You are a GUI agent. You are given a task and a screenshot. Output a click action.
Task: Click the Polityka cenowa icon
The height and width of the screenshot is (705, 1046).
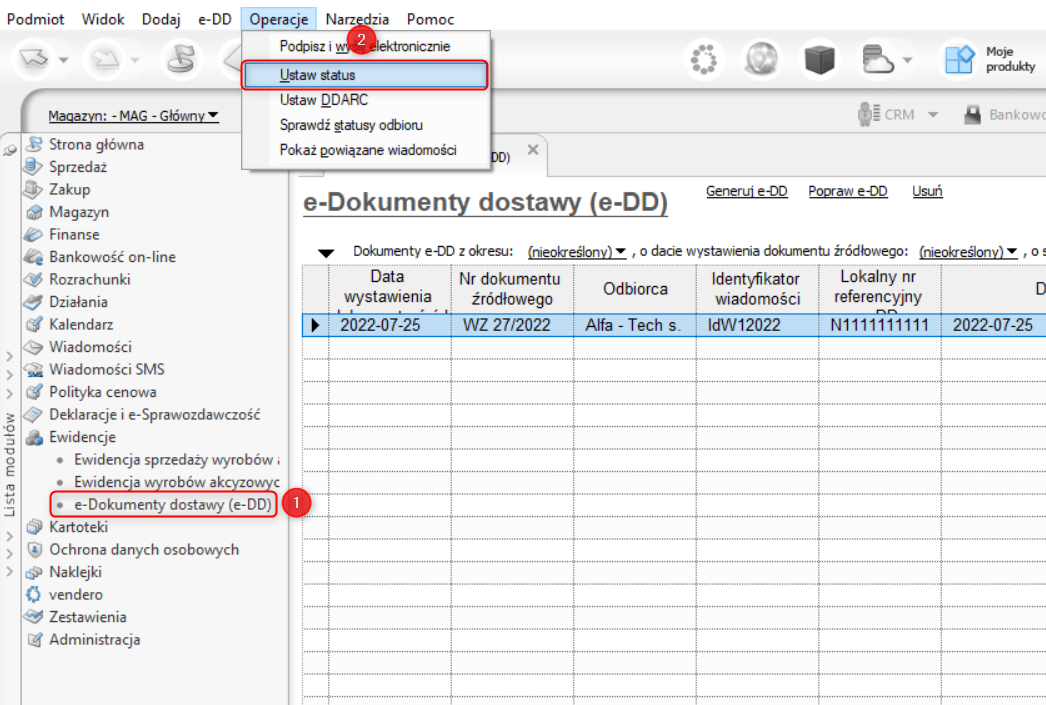(x=34, y=392)
